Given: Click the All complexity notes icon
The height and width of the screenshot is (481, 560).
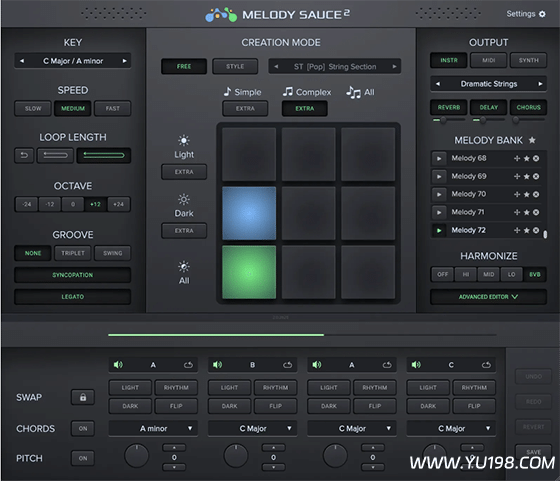Looking at the screenshot, I should [x=353, y=92].
